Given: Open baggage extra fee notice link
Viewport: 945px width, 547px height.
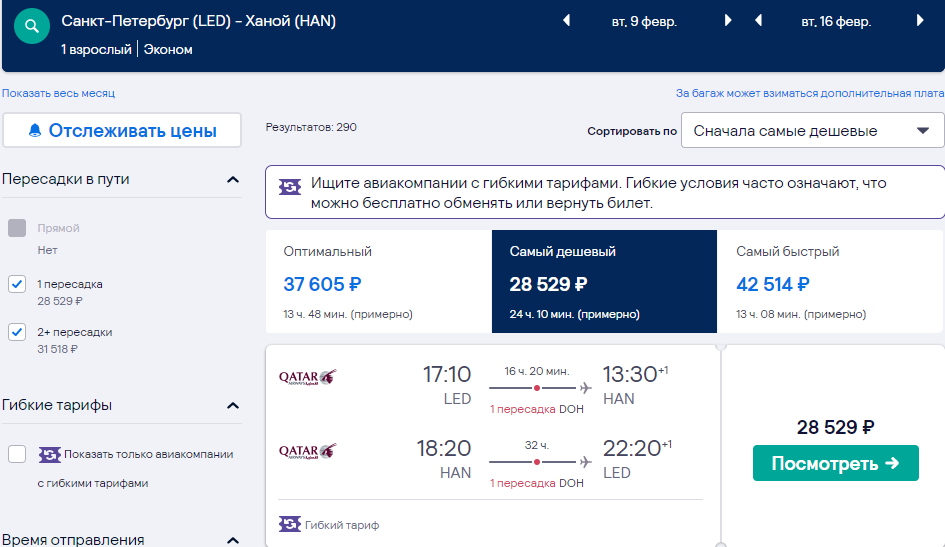Looking at the screenshot, I should [809, 93].
